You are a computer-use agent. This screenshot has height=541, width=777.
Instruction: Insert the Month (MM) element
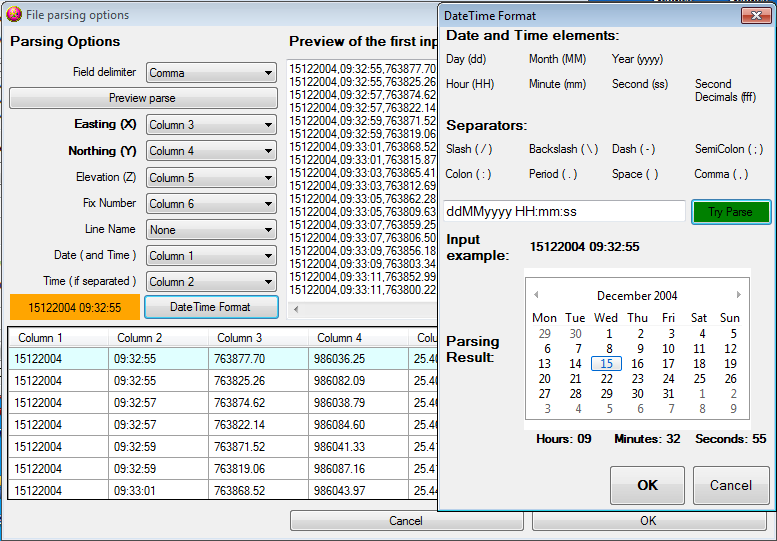tap(557, 59)
